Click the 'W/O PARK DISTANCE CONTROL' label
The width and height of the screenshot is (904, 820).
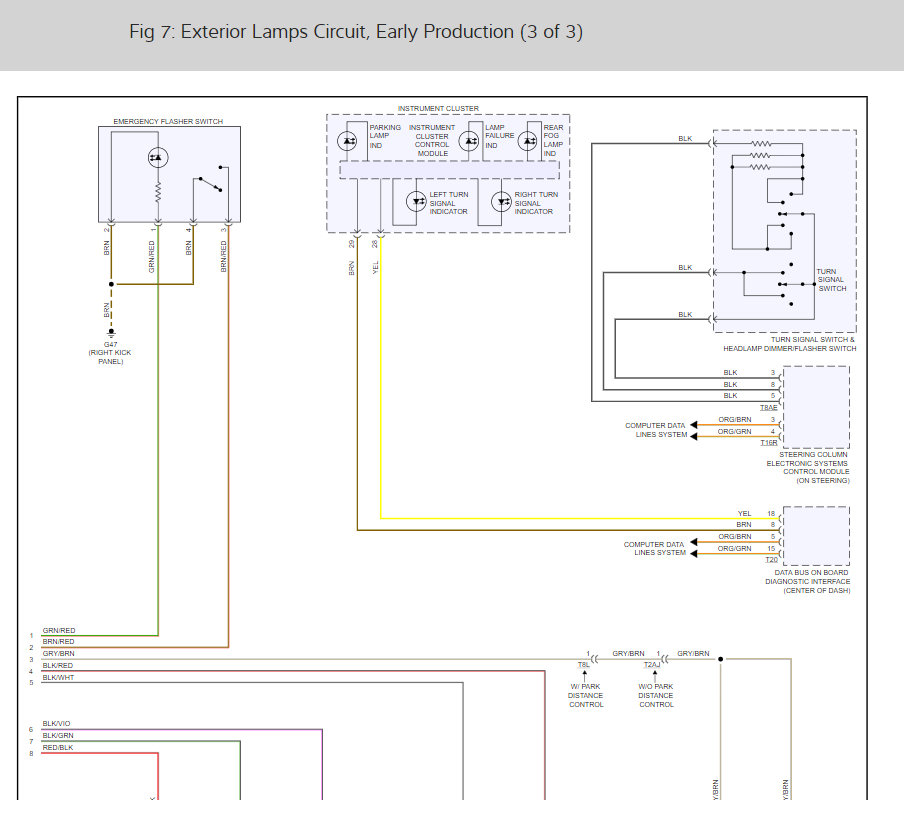point(656,695)
